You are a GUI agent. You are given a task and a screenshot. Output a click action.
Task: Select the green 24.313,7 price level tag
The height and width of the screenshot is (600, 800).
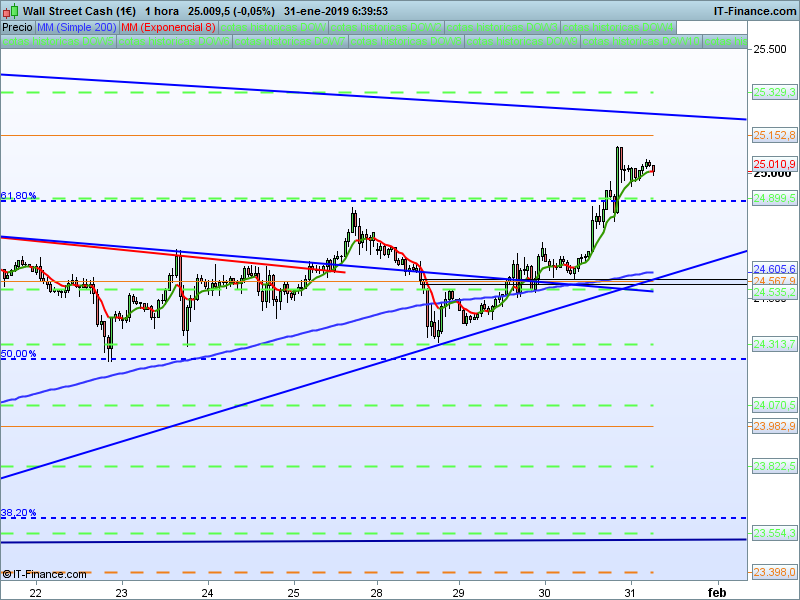[x=774, y=344]
